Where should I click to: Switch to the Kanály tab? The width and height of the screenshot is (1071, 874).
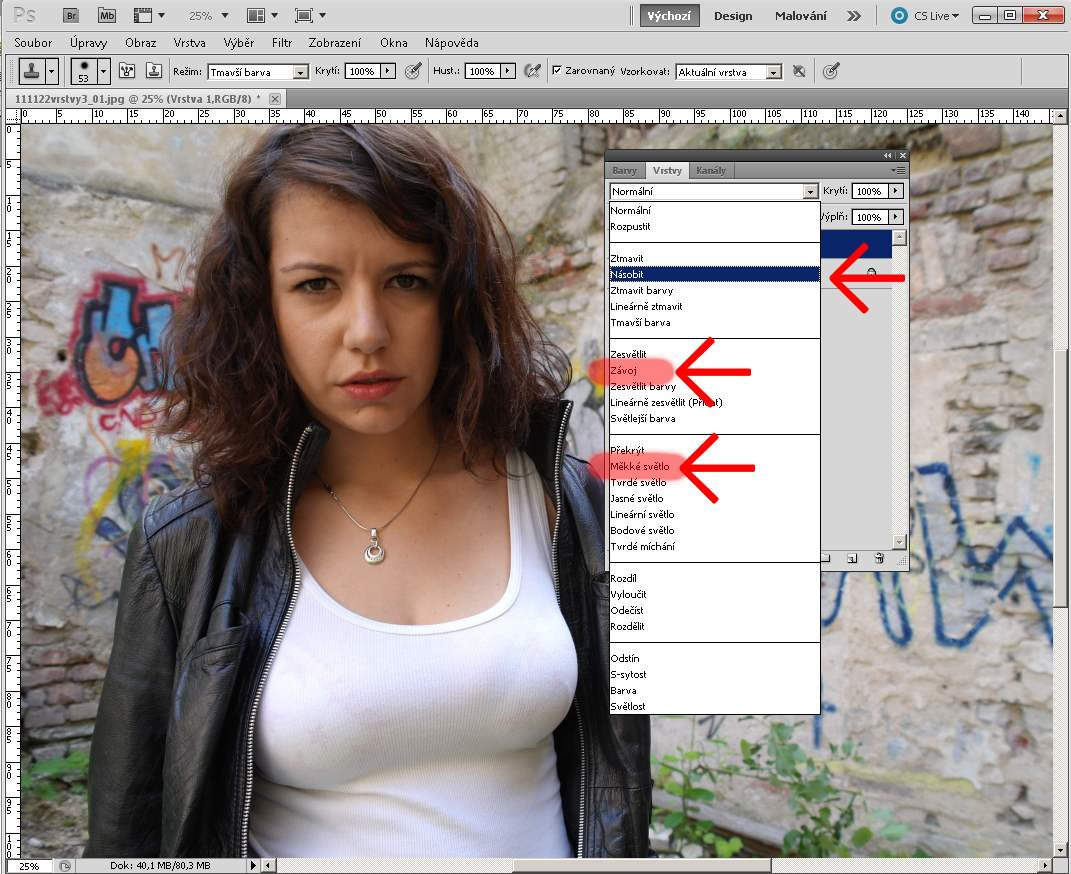[711, 171]
